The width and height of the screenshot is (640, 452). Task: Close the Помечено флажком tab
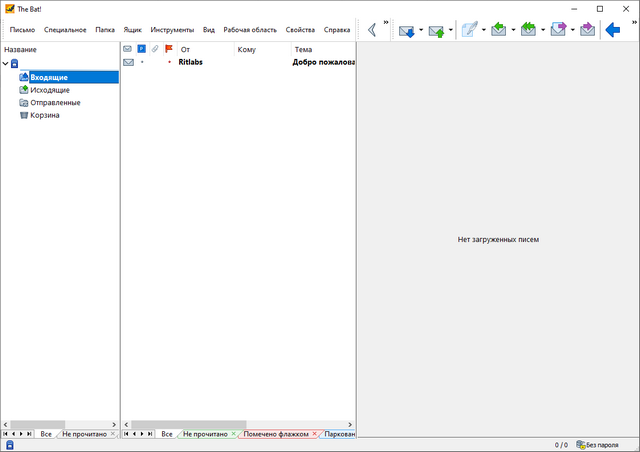314,434
